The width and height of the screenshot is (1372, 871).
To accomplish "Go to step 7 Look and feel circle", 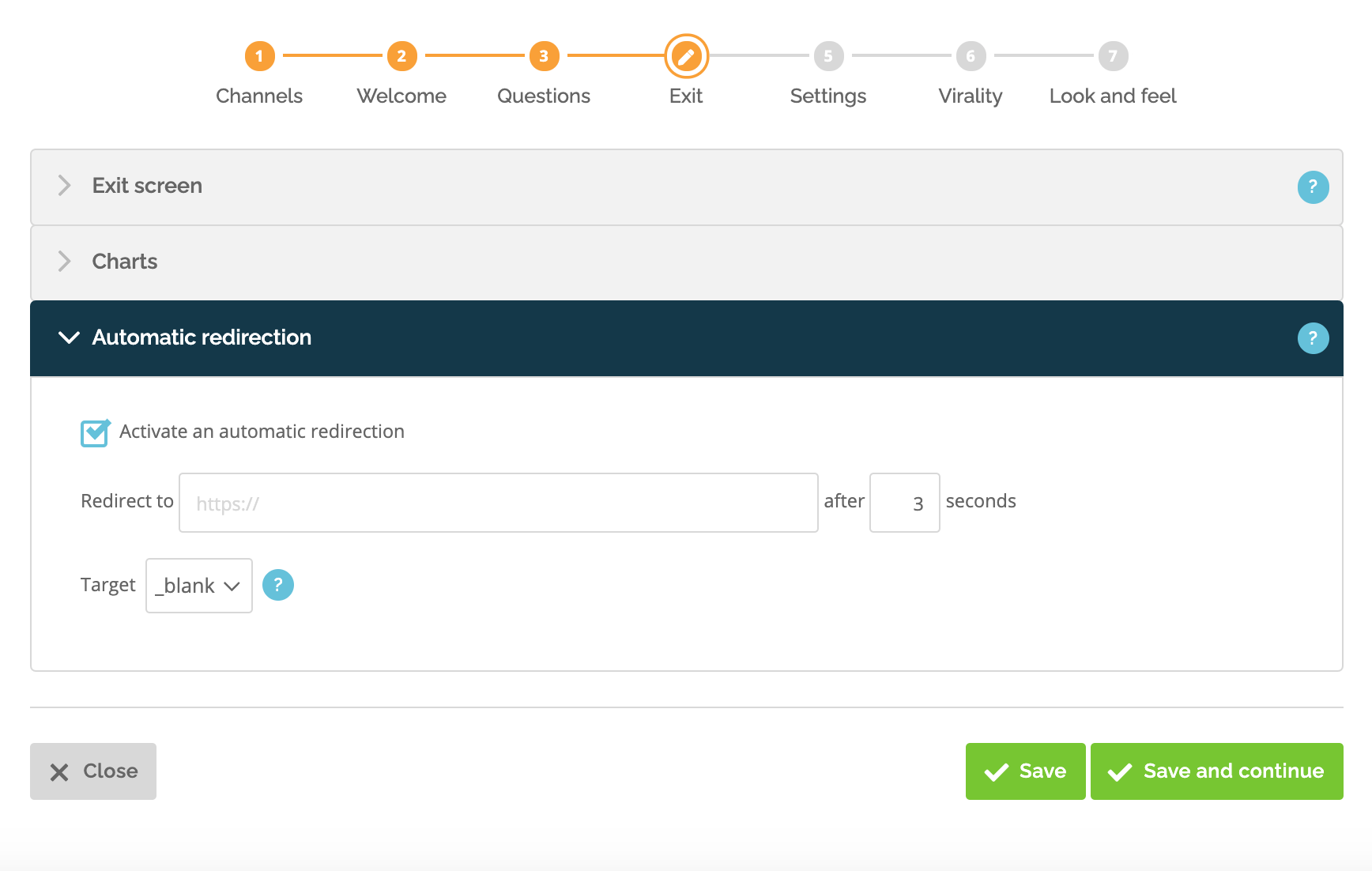I will tap(1113, 56).
